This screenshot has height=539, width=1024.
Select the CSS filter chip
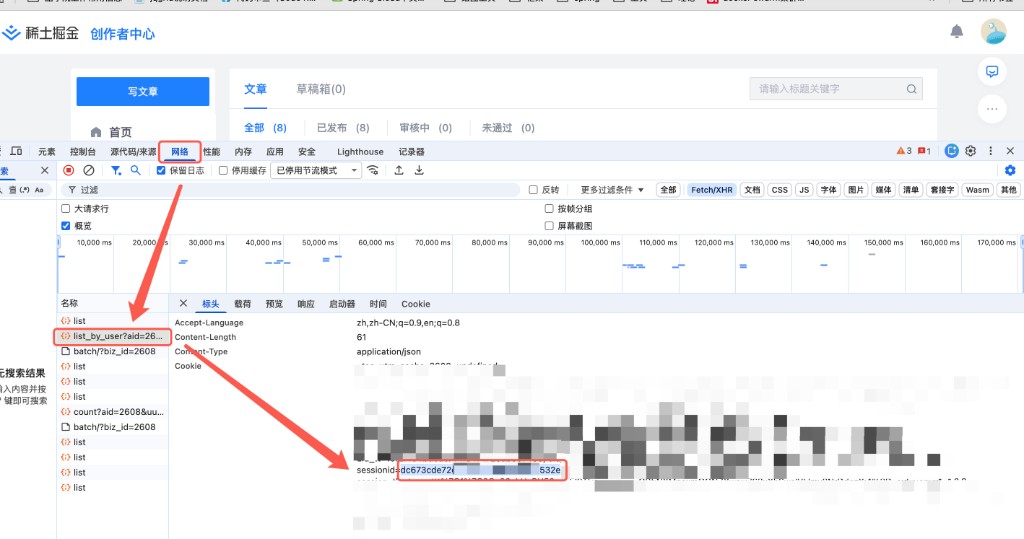(x=779, y=189)
